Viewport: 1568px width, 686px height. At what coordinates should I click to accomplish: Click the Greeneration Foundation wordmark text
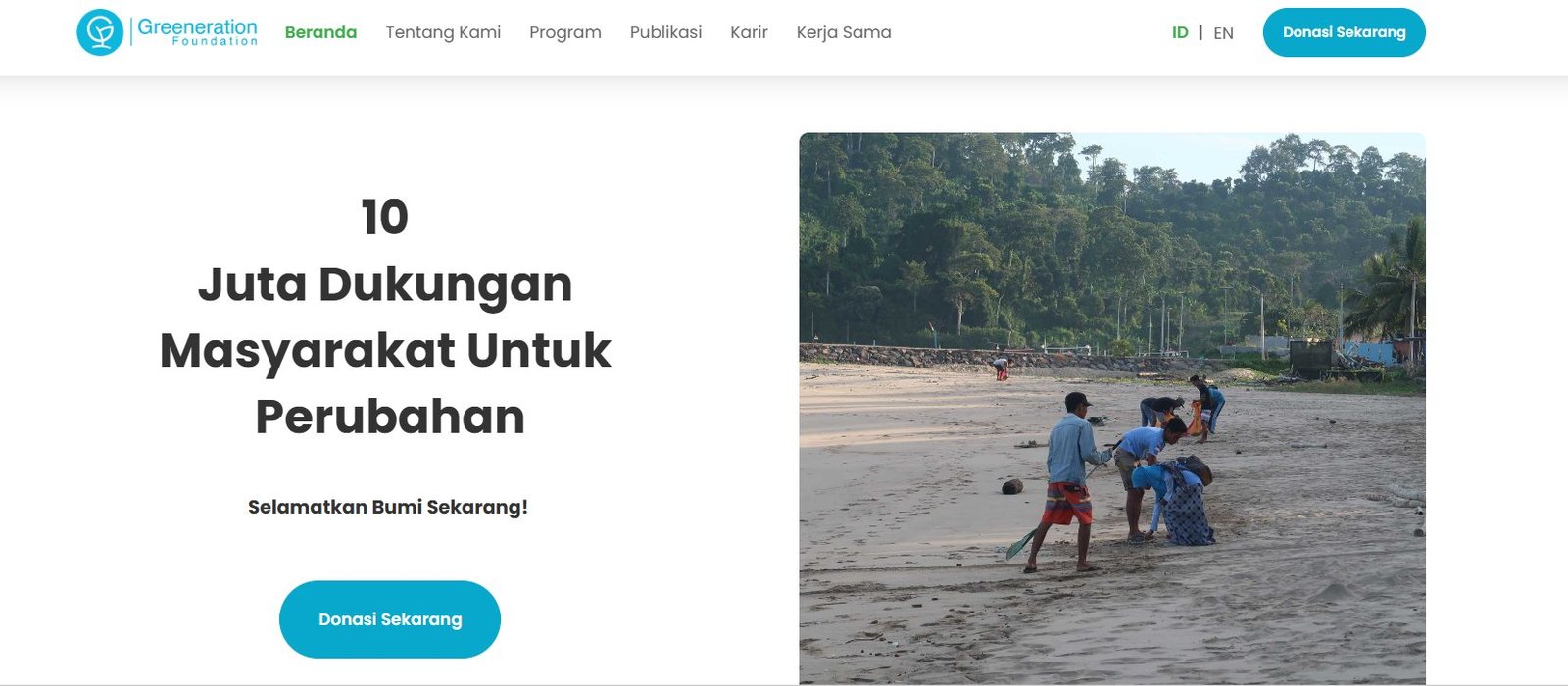(197, 32)
